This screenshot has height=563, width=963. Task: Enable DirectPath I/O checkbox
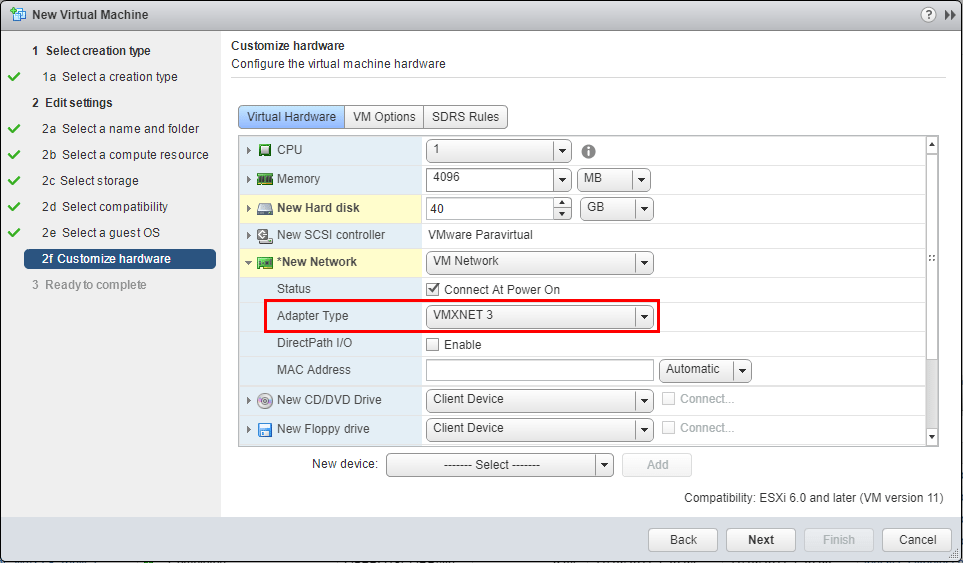(x=433, y=345)
